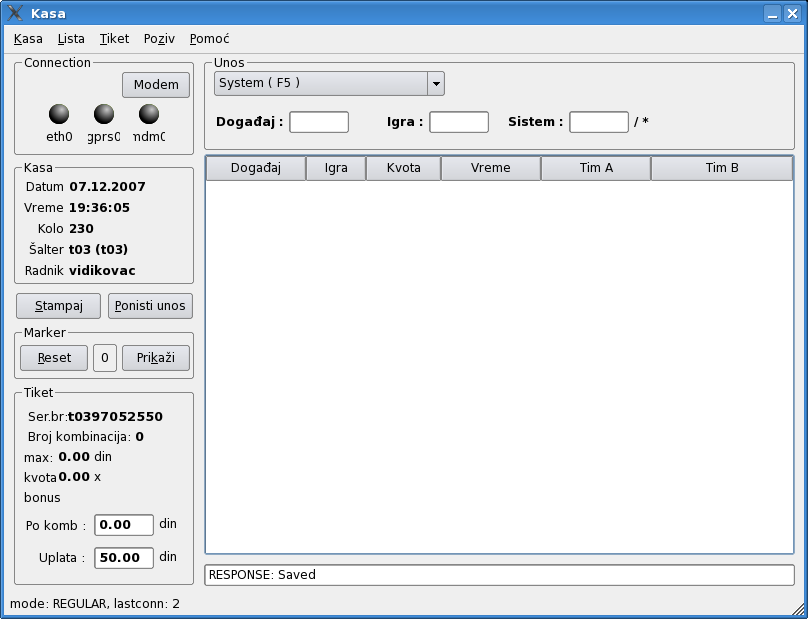Open the System (F5) dropdown arrow
This screenshot has width=808, height=619.
[436, 84]
